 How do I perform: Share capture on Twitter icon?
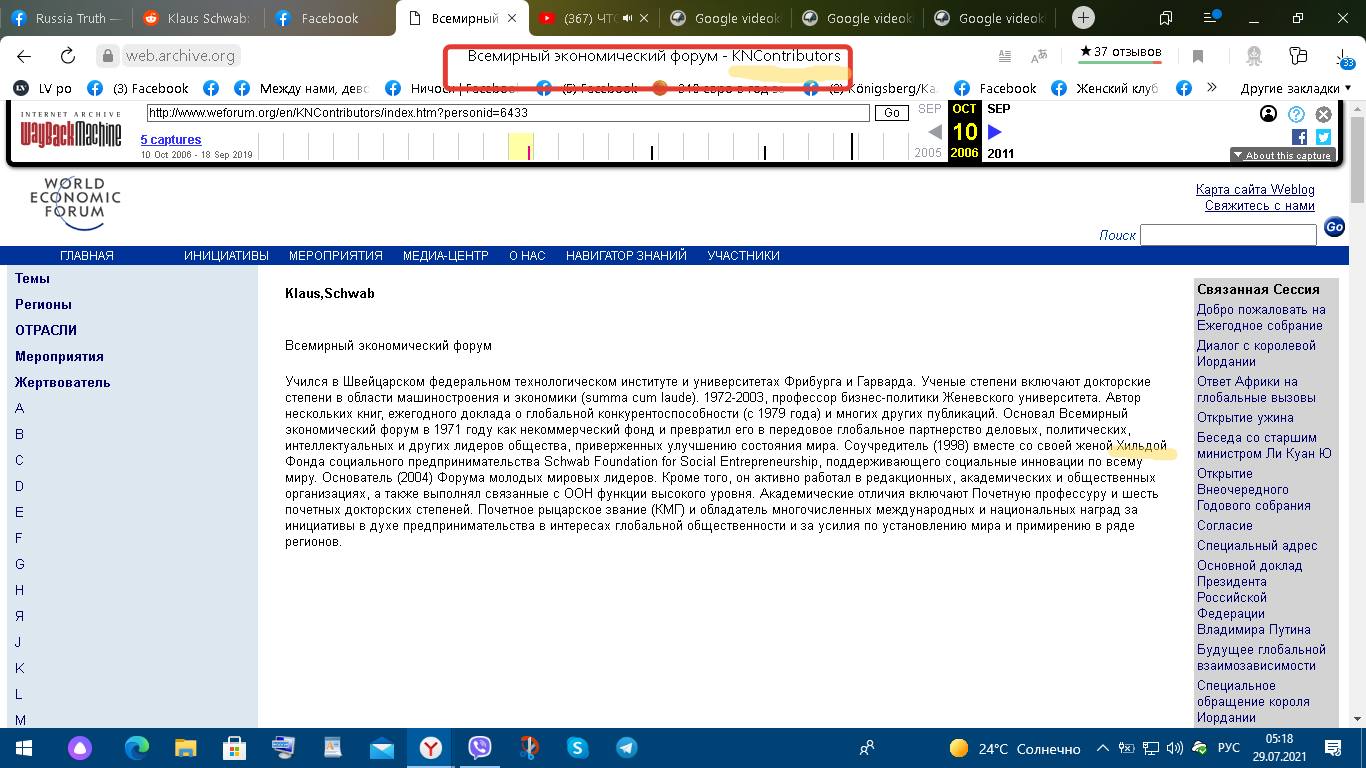pyautogui.click(x=1323, y=137)
